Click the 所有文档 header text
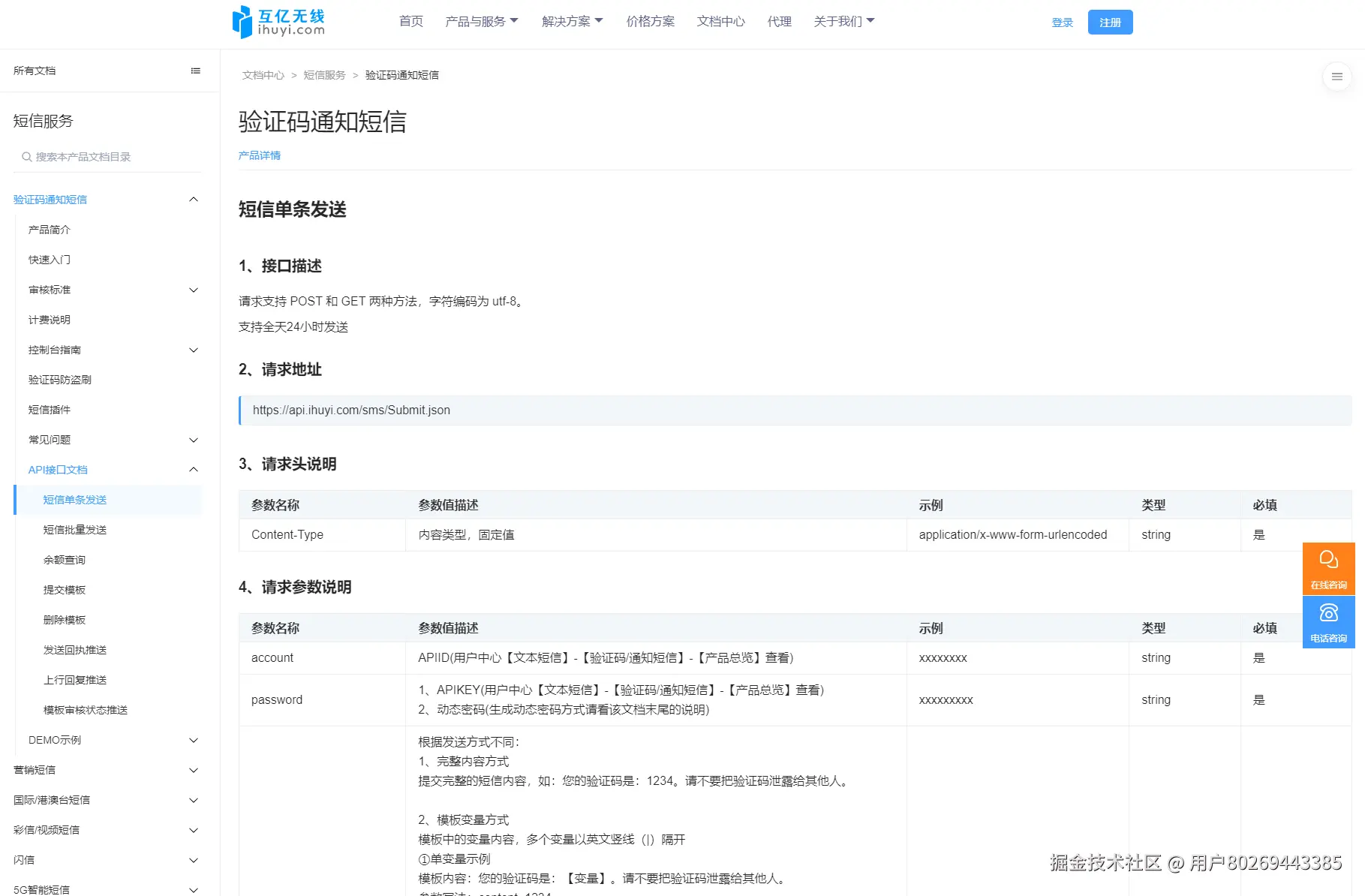The height and width of the screenshot is (896, 1365). tap(35, 71)
